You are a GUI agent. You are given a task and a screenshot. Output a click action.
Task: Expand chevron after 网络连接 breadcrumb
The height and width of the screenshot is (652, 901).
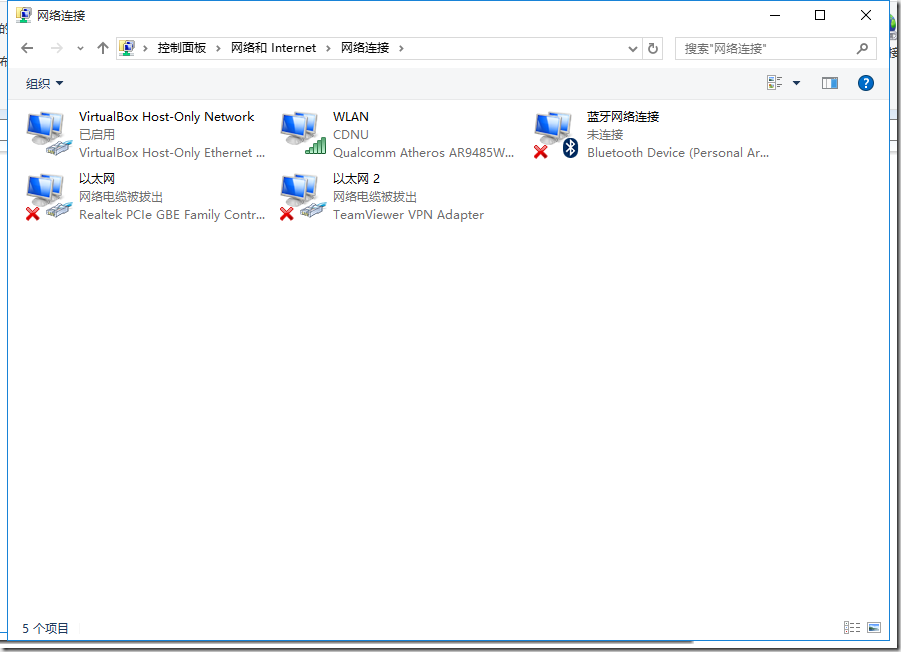point(401,49)
